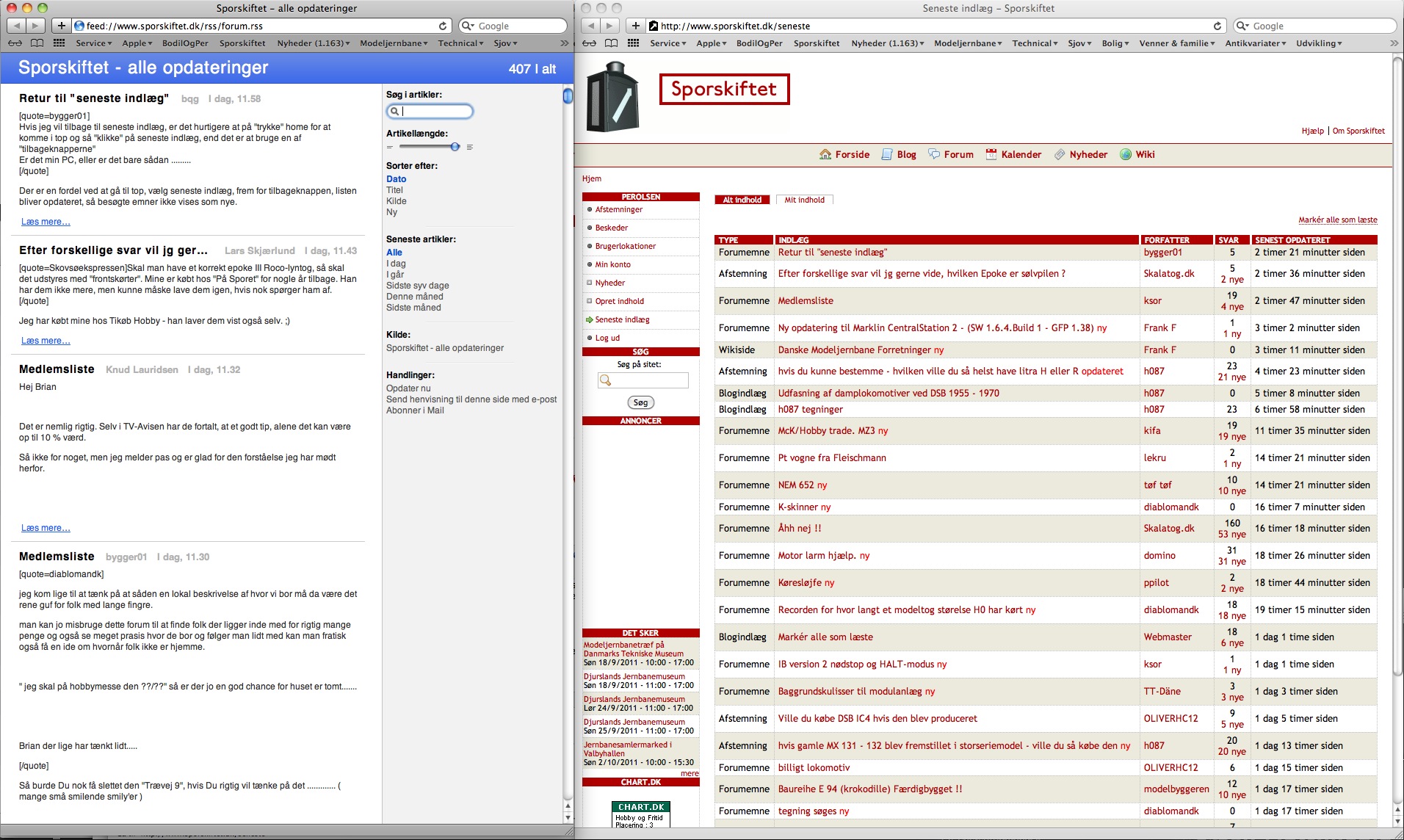Image resolution: width=1404 pixels, height=840 pixels.
Task: Click left window vertical scrollbar thumb
Action: tap(568, 95)
